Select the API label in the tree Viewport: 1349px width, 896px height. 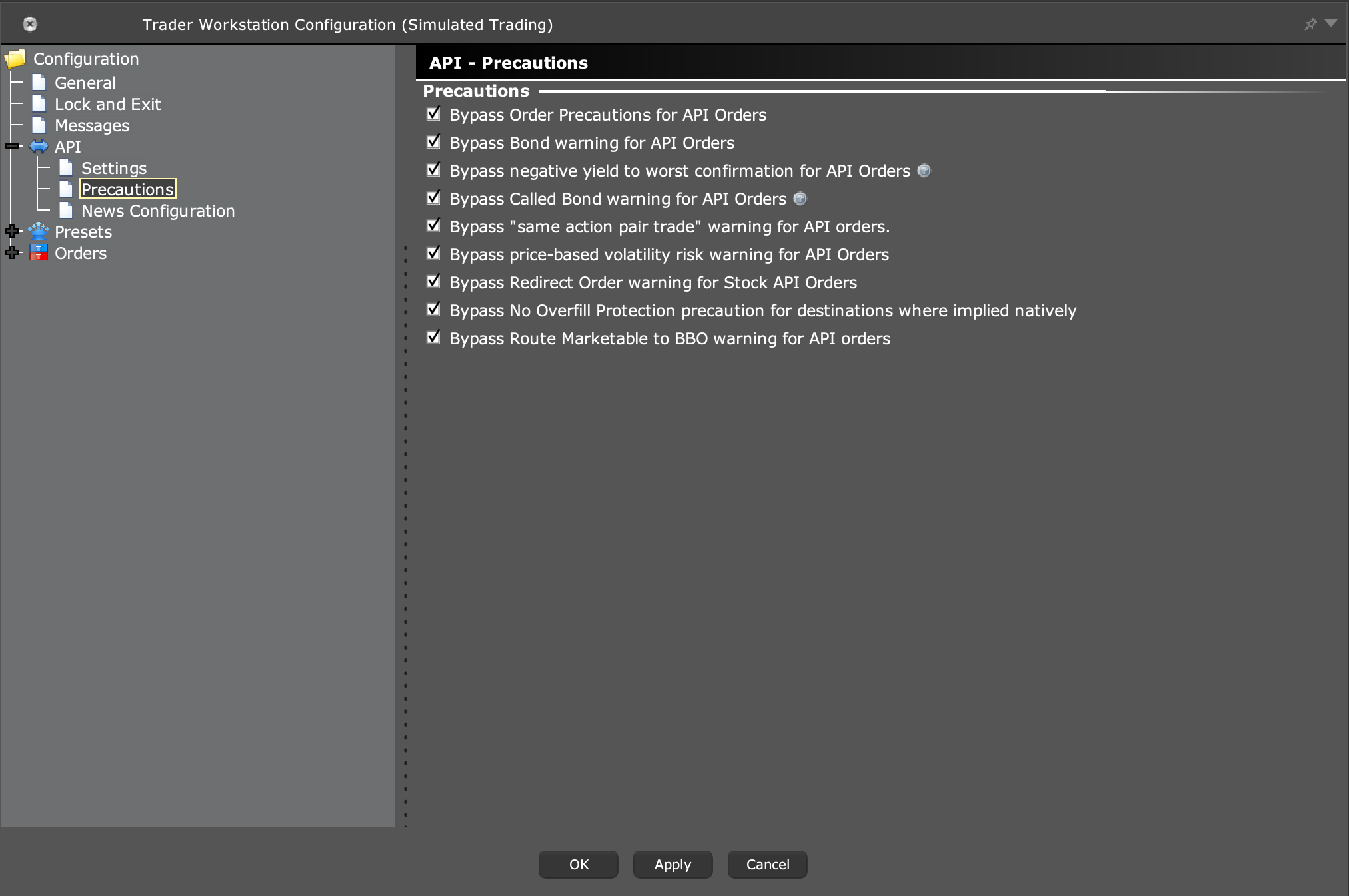coord(67,147)
